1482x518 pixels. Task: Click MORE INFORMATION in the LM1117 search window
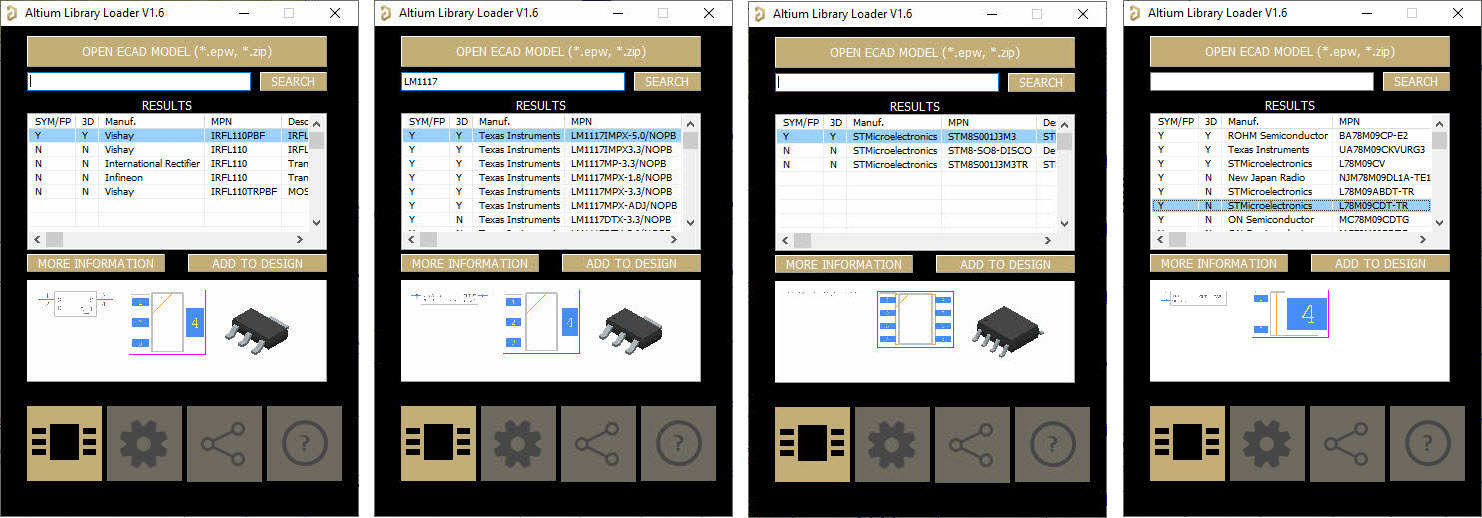[470, 264]
